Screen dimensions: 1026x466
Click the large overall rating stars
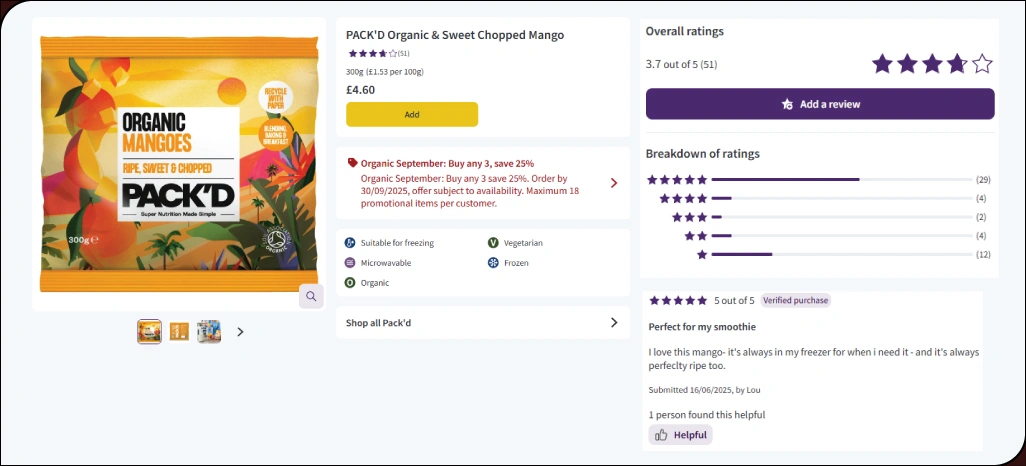(x=932, y=64)
